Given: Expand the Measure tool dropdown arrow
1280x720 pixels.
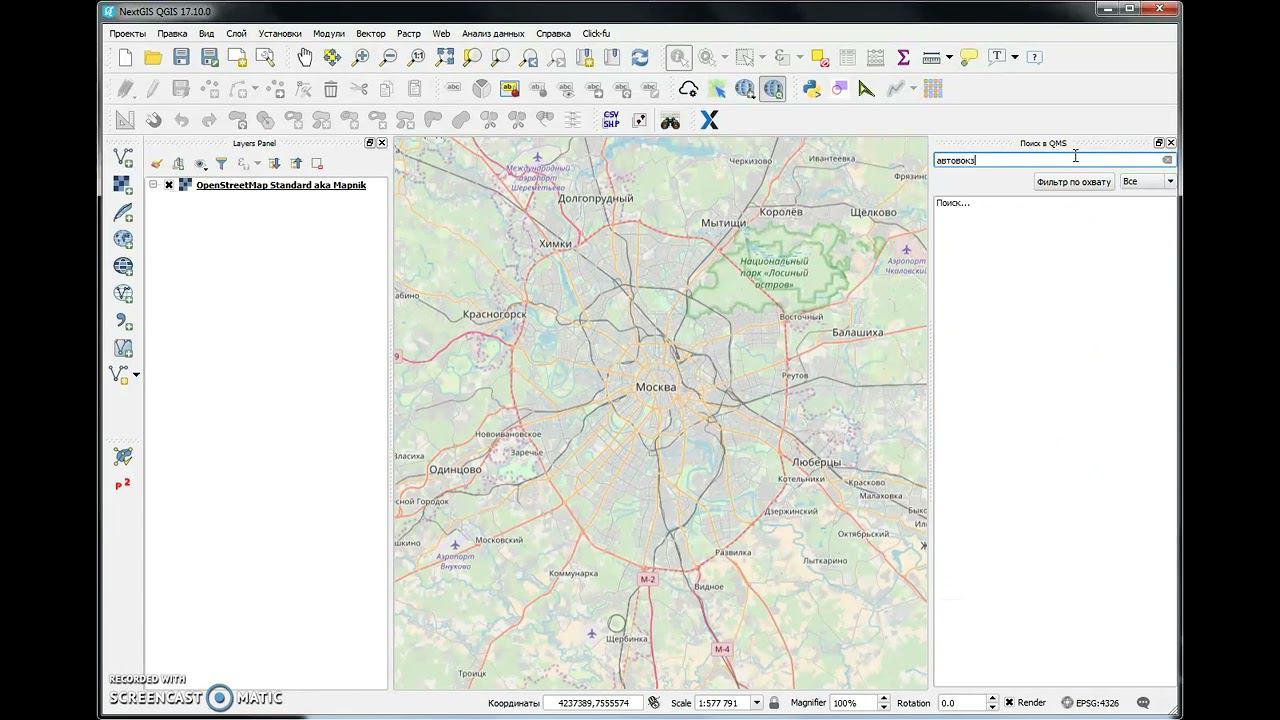Looking at the screenshot, I should [x=949, y=58].
